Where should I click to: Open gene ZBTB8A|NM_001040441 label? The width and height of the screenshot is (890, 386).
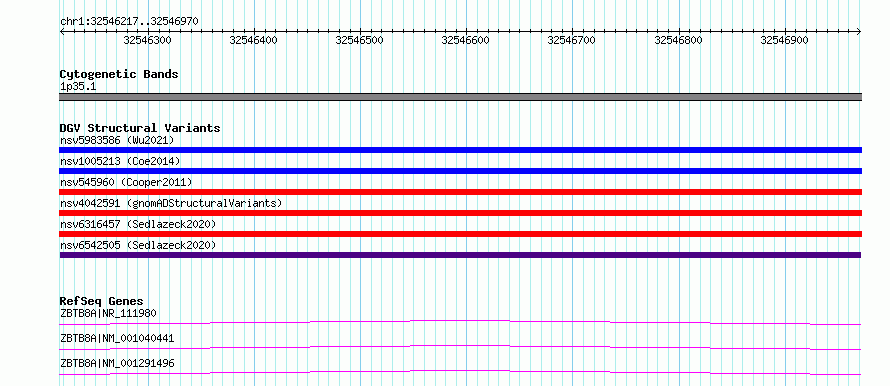tap(117, 338)
